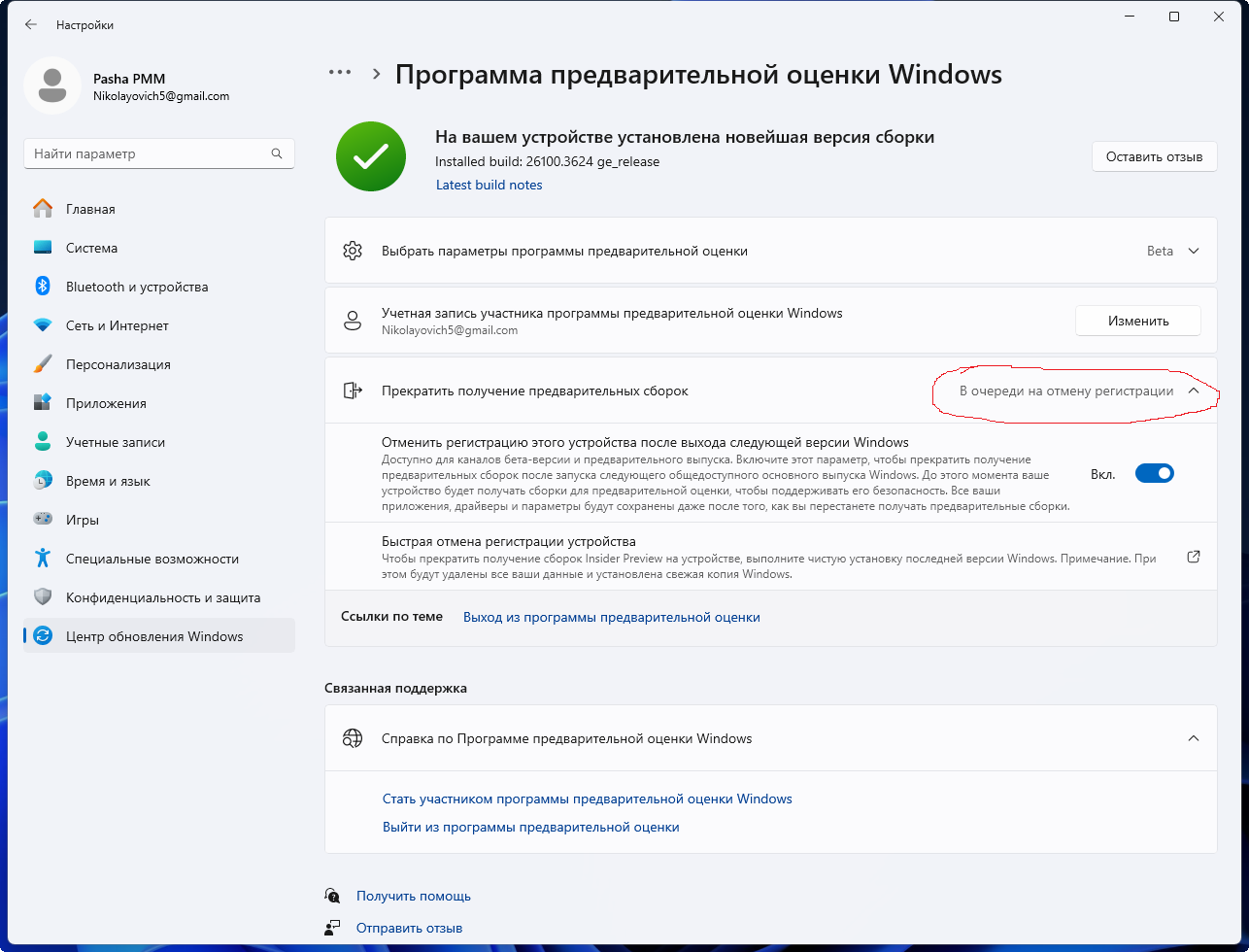The width and height of the screenshot is (1249, 952).
Task: Open the Система settings category
Action: [91, 248]
